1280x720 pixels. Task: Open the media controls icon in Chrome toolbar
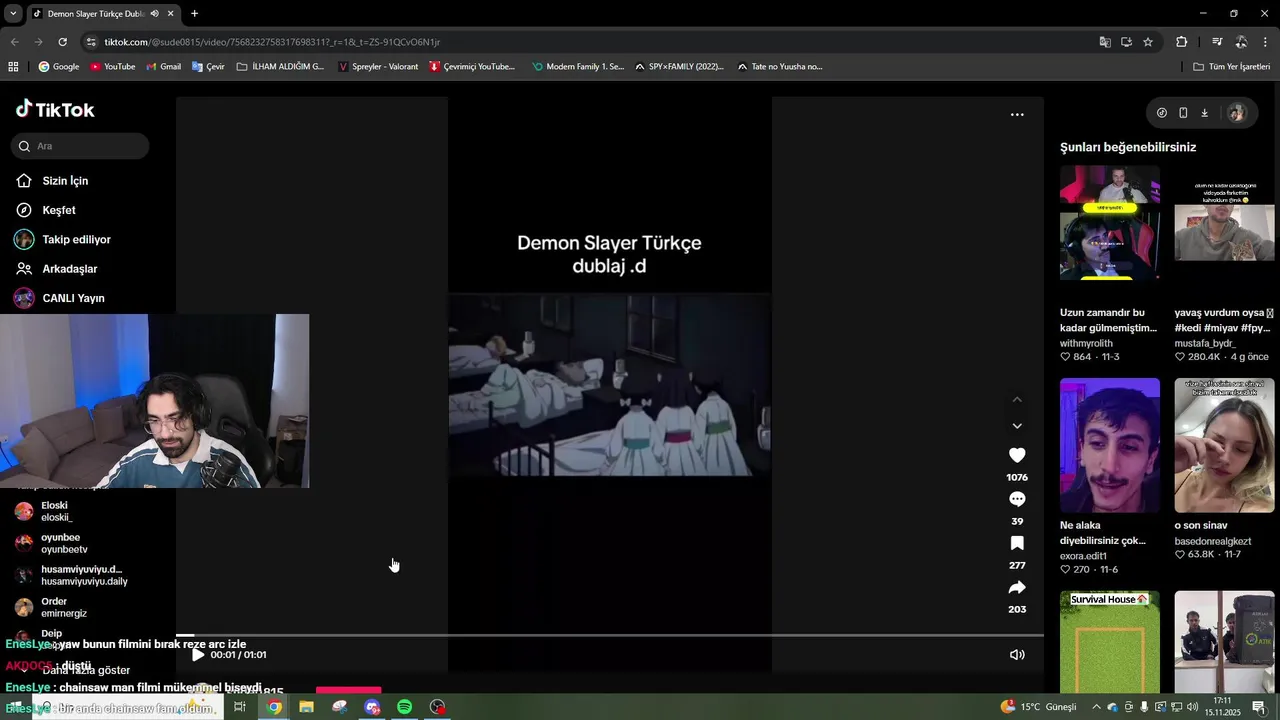point(1217,42)
